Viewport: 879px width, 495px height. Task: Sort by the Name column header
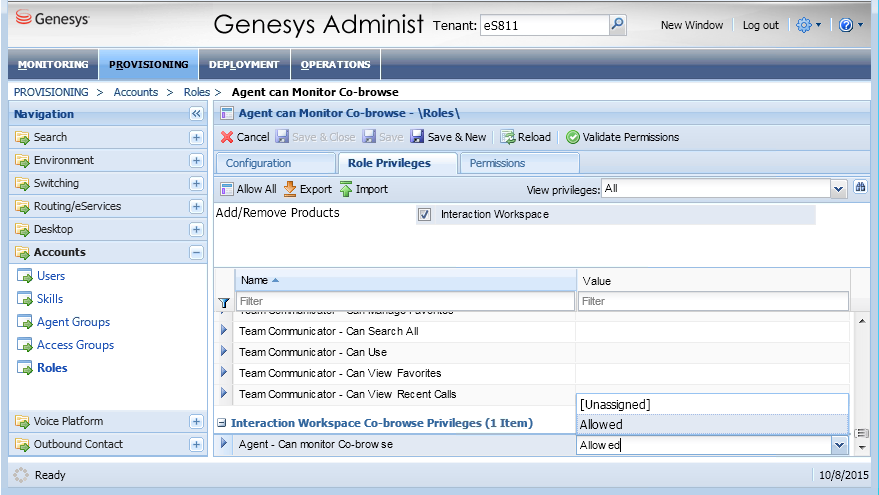[x=405, y=280]
